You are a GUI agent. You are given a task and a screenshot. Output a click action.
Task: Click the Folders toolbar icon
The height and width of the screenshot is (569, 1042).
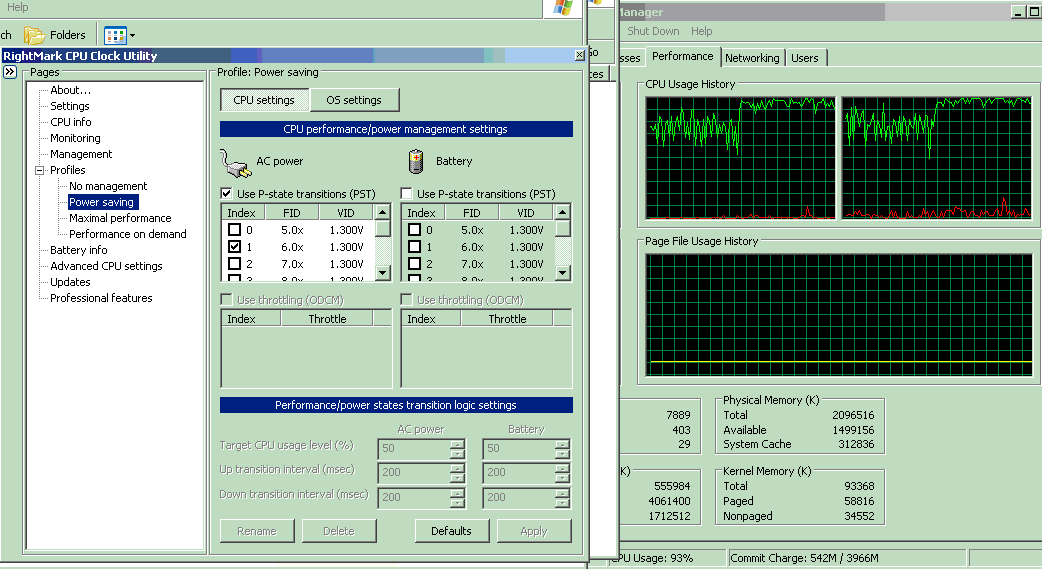coord(34,35)
